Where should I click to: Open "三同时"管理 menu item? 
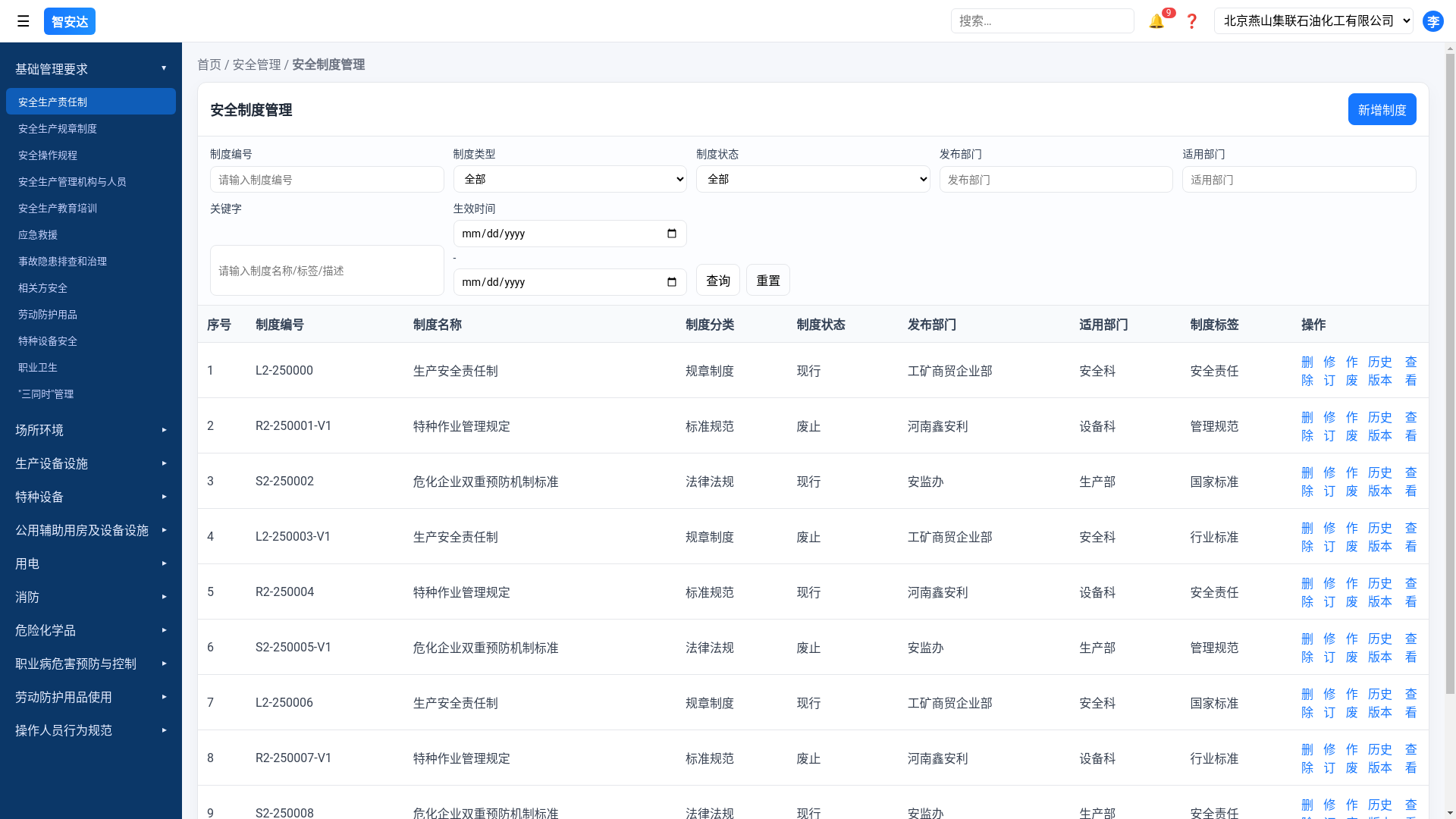tap(91, 394)
